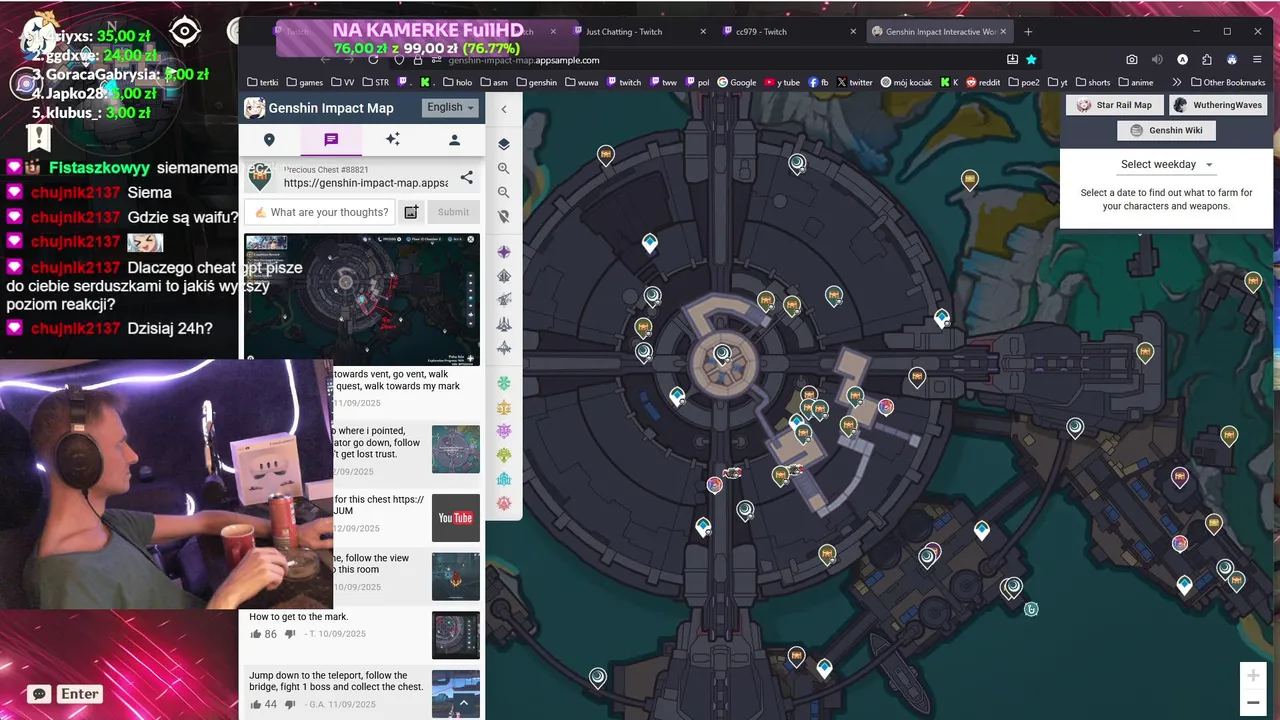Open the English language dropdown
The image size is (1280, 720).
450,107
